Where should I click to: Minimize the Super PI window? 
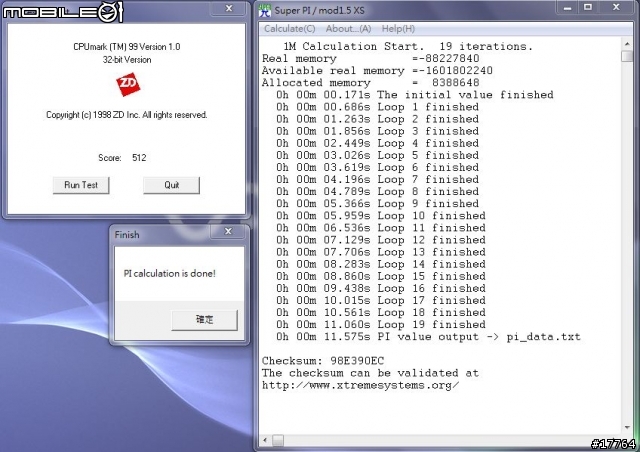[567, 7]
